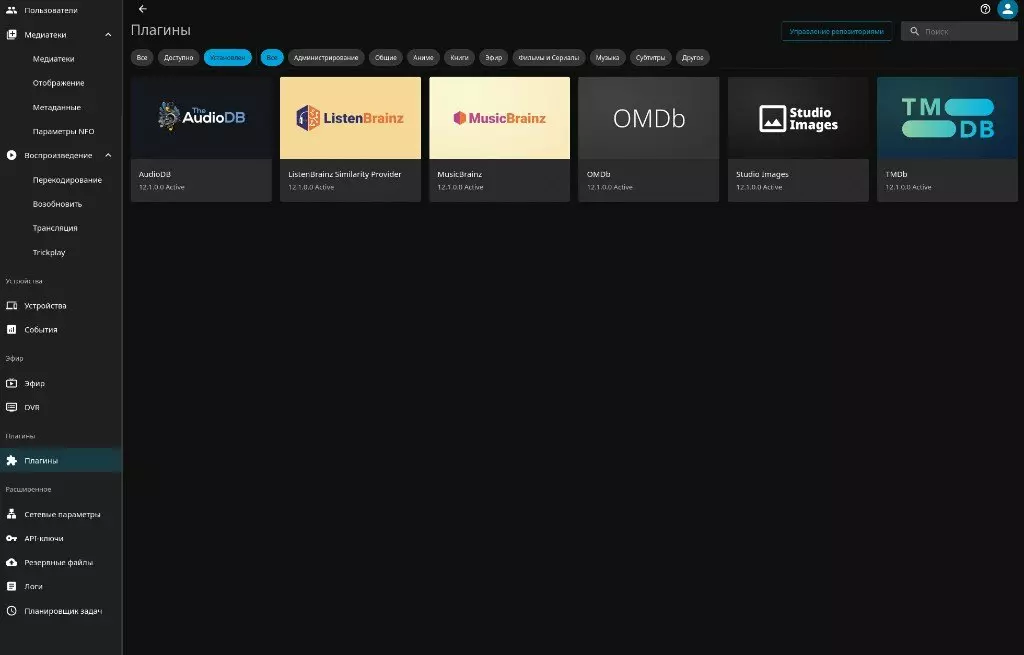1024x655 pixels.
Task: Filter by Фильмы и Сериалы category
Action: [x=549, y=57]
